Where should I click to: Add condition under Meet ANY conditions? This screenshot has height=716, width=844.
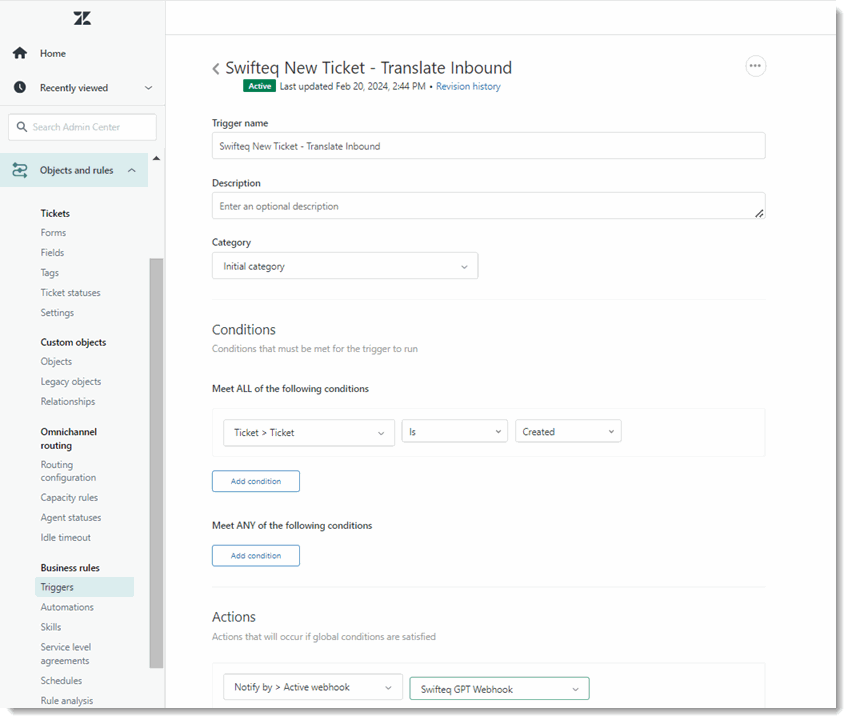pyautogui.click(x=256, y=556)
